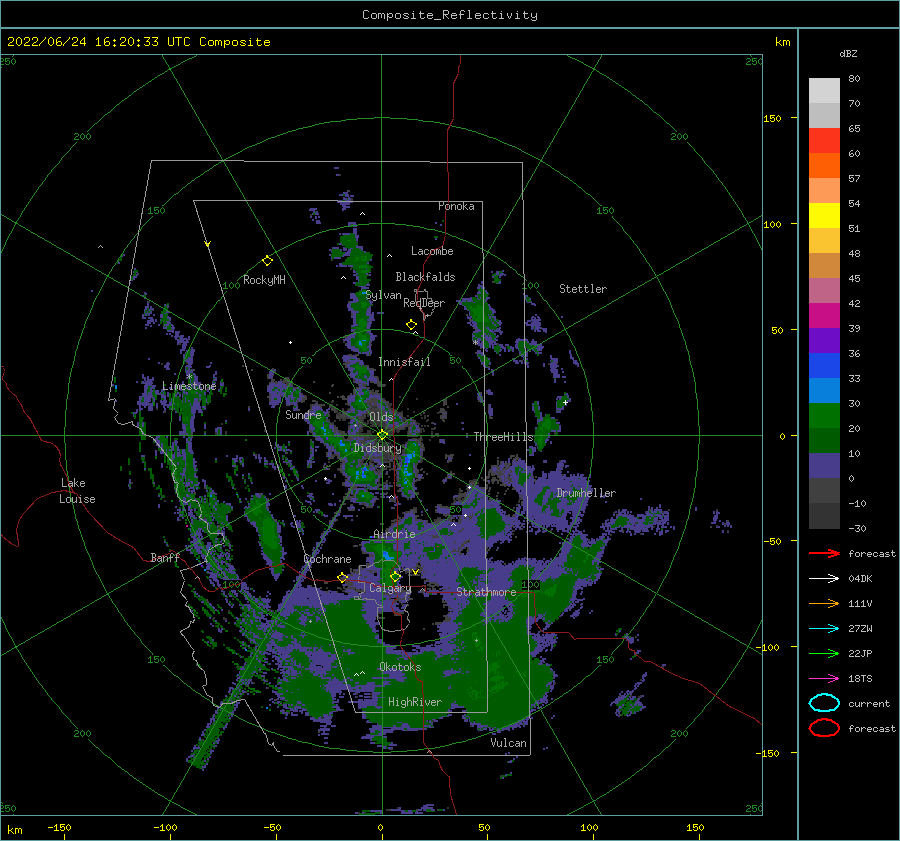Click the white 04DK arrow icon
The height and width of the screenshot is (841, 900).
pyautogui.click(x=824, y=579)
